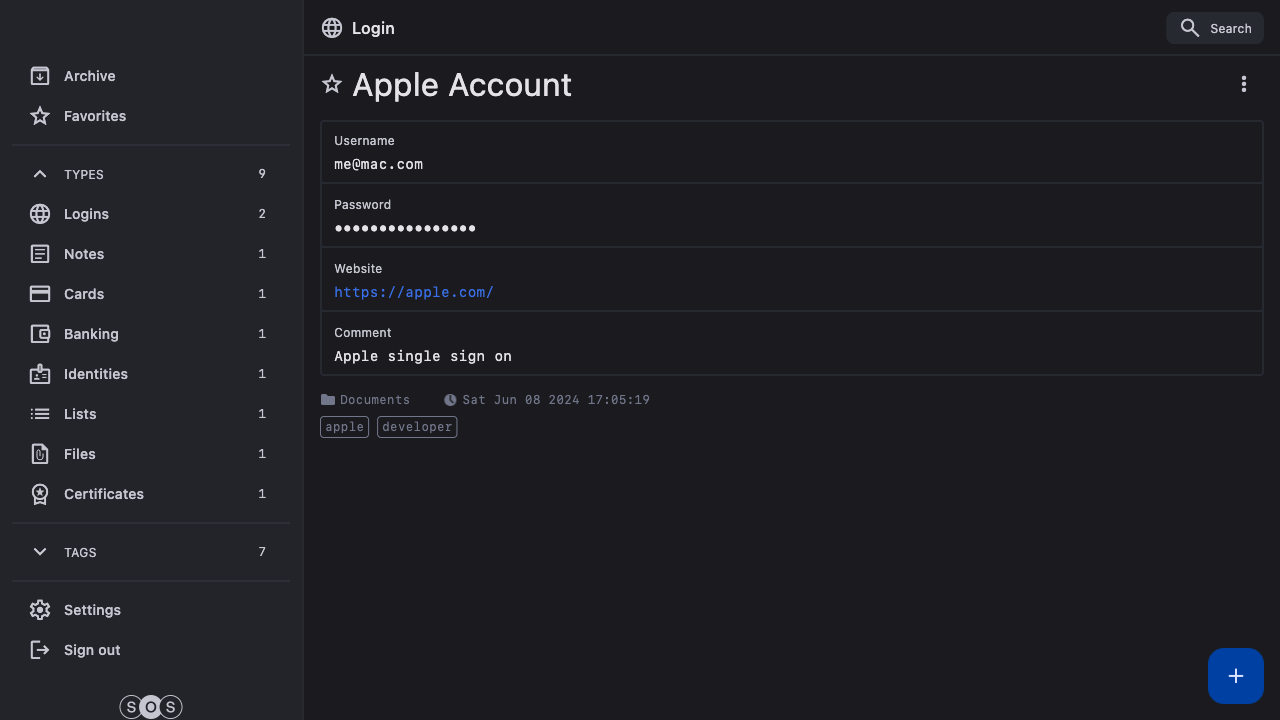Click the Certificates ribbon icon

tap(40, 494)
